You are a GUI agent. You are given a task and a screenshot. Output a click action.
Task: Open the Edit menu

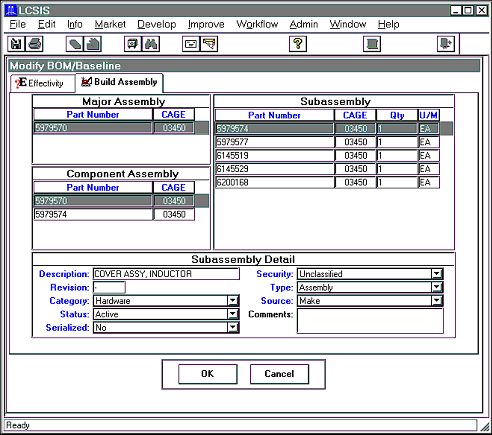click(47, 24)
